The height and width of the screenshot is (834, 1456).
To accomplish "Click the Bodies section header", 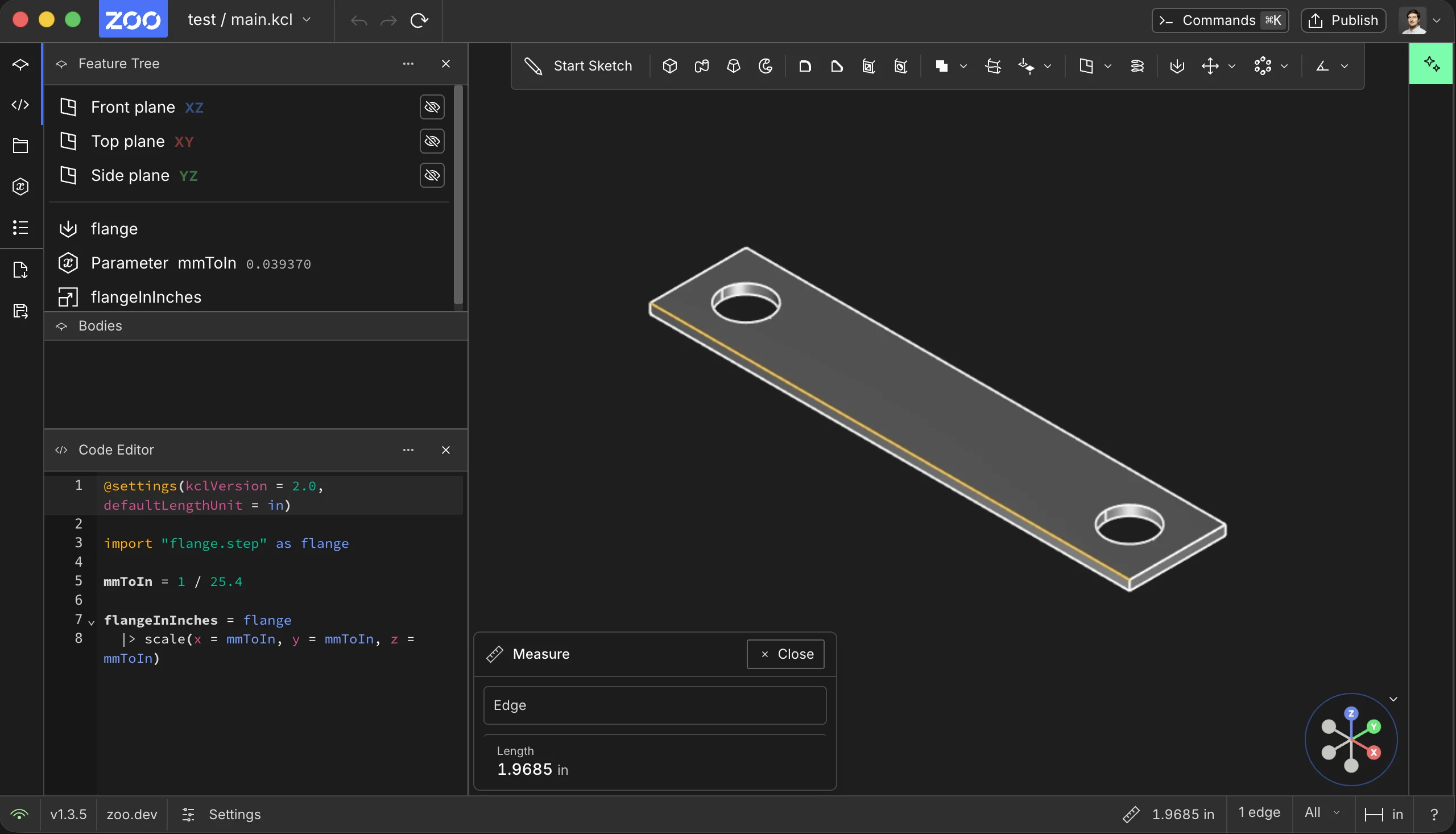I will (256, 326).
